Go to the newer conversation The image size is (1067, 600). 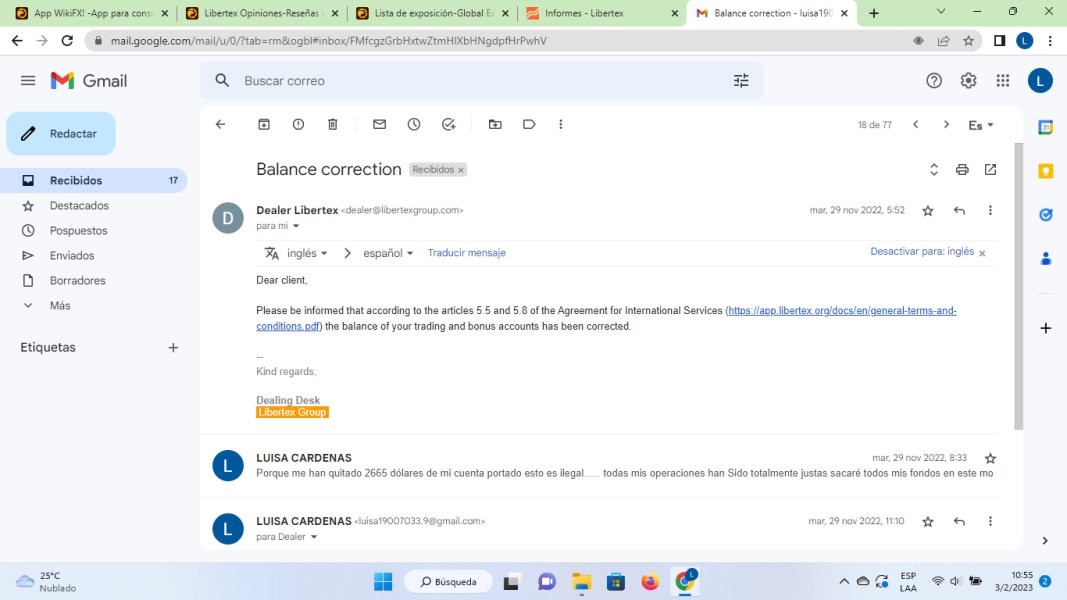click(916, 124)
